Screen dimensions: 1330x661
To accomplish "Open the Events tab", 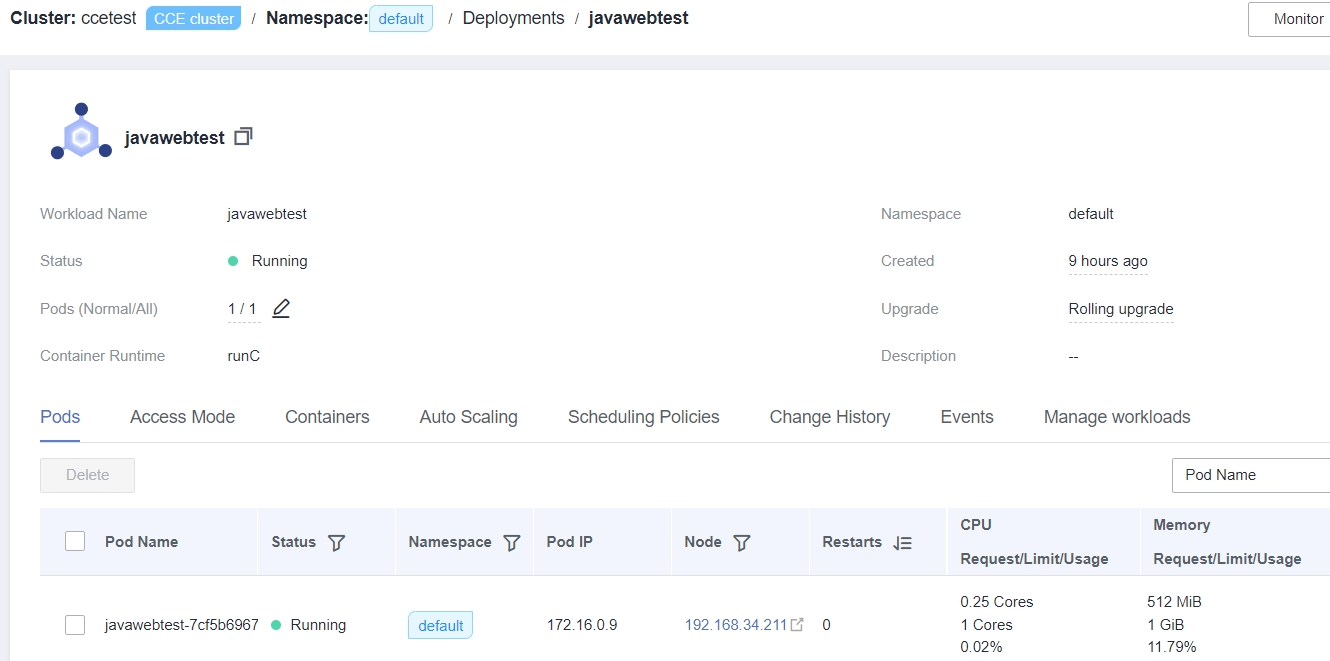I will tap(966, 417).
